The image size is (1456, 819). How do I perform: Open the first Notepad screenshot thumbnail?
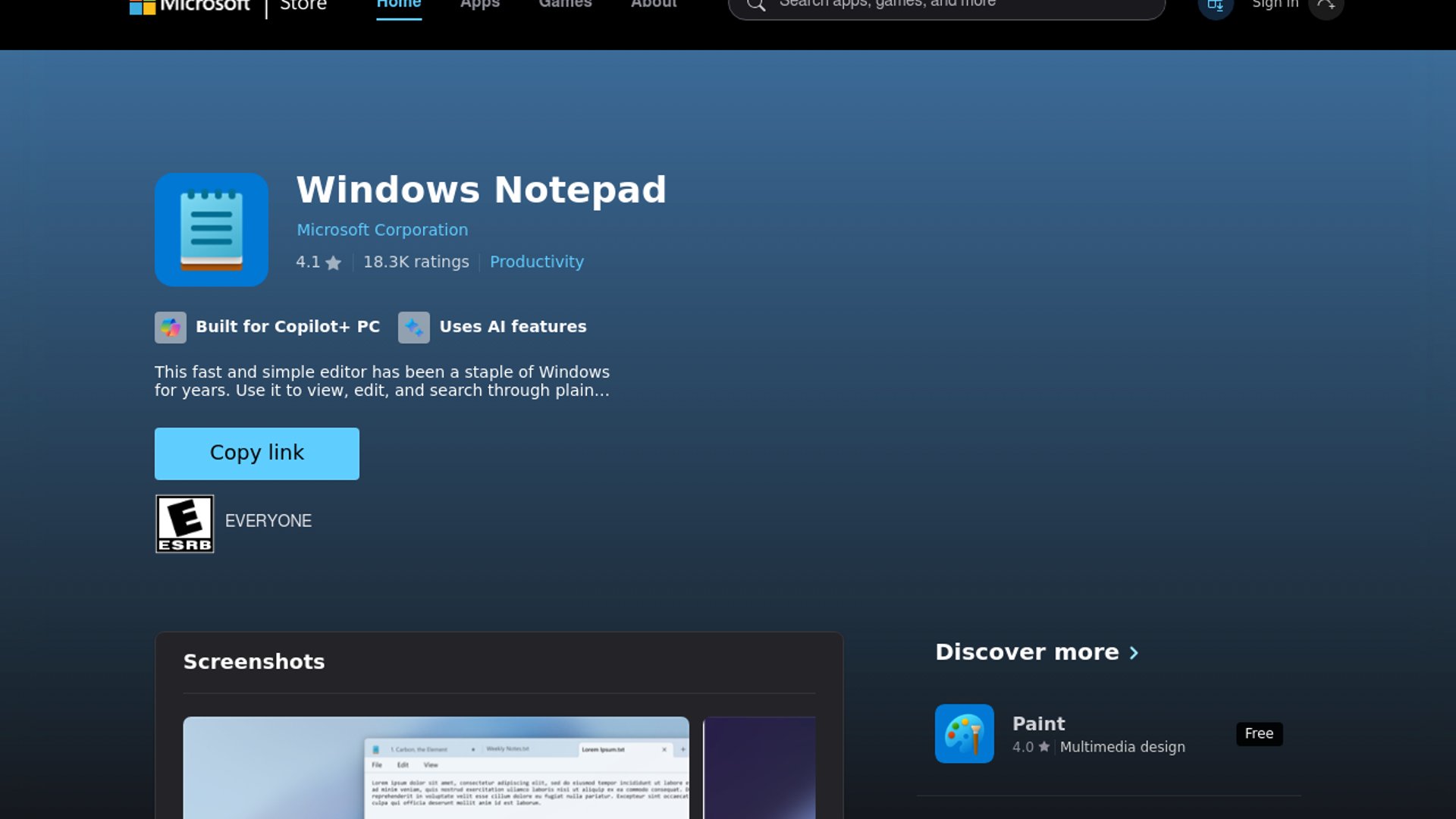click(436, 767)
